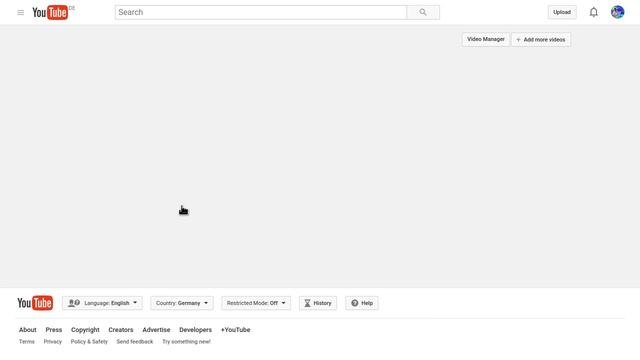This screenshot has height=360, width=640.
Task: Click the Send feedback link
Action: [135, 342]
